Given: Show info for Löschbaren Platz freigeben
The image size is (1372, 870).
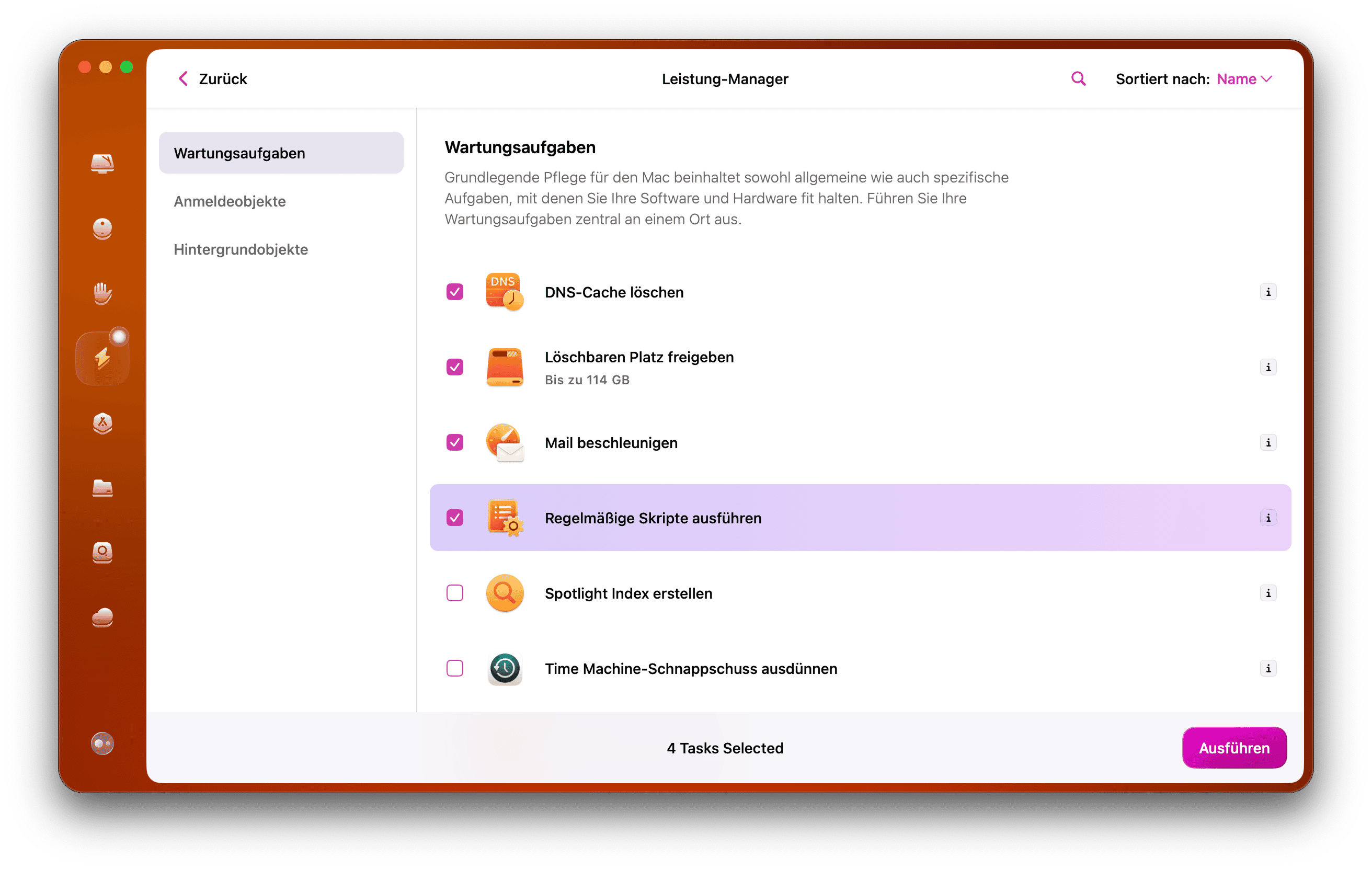Looking at the screenshot, I should 1268,368.
